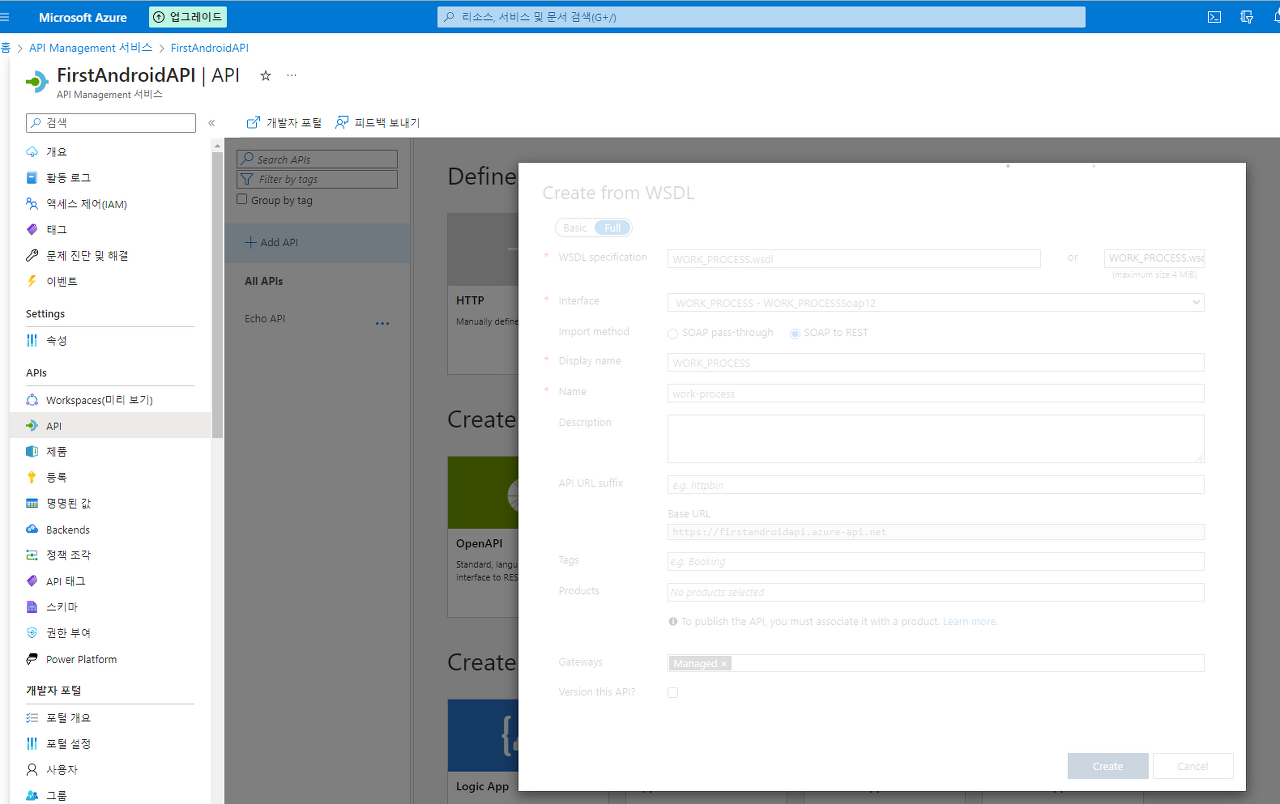Image resolution: width=1280 pixels, height=804 pixels.
Task: Select All APIs in the list
Action: [264, 281]
